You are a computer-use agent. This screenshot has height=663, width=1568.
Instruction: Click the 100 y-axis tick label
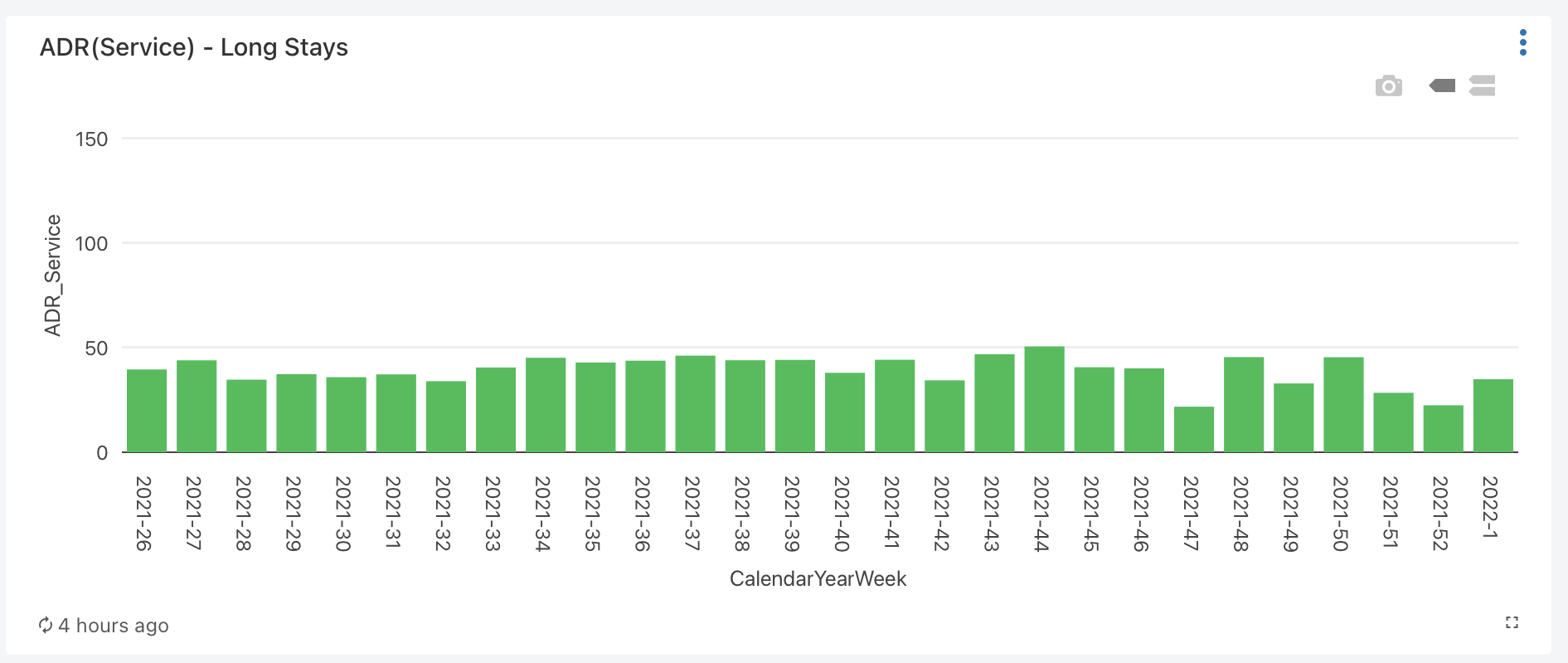[92, 244]
